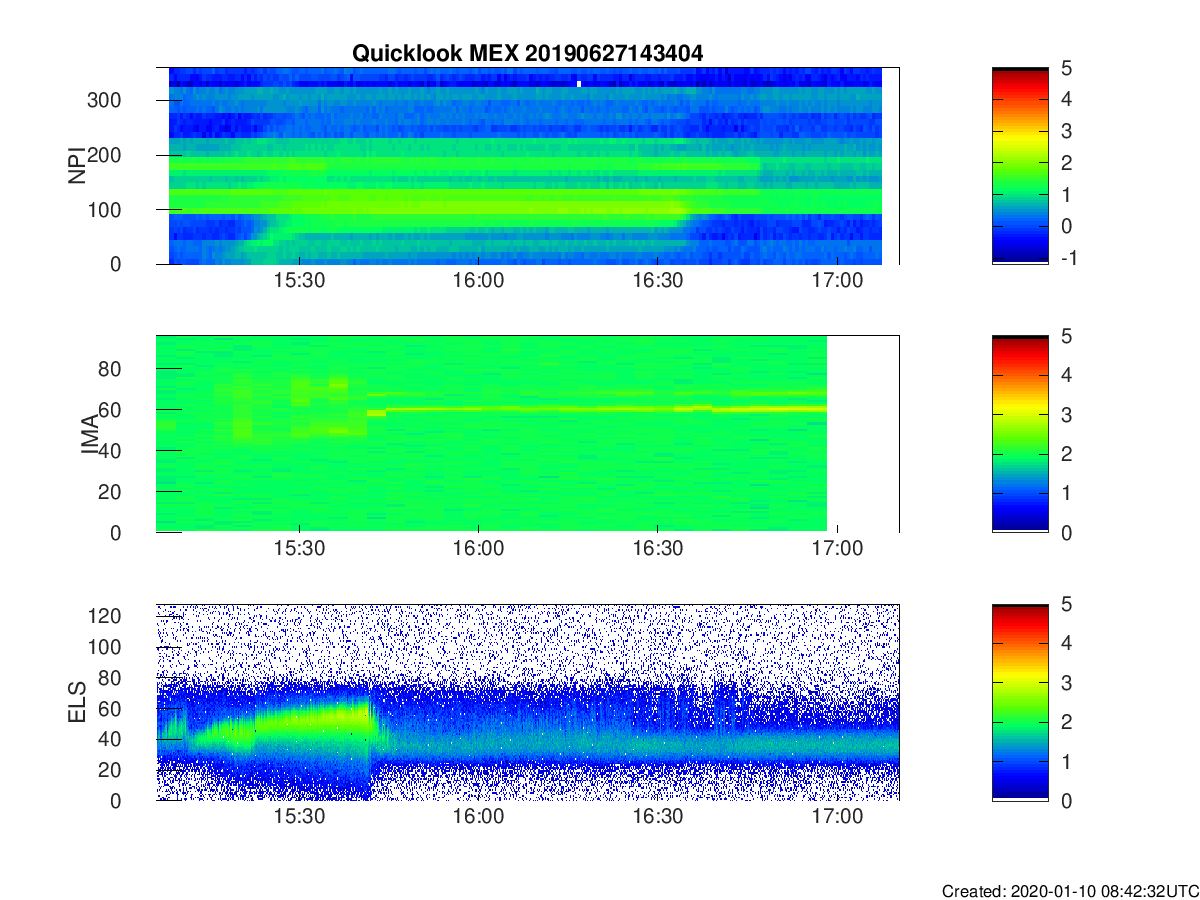Image resolution: width=1200 pixels, height=900 pixels.
Task: Click the NPI panel color bar
Action: (x=1020, y=165)
